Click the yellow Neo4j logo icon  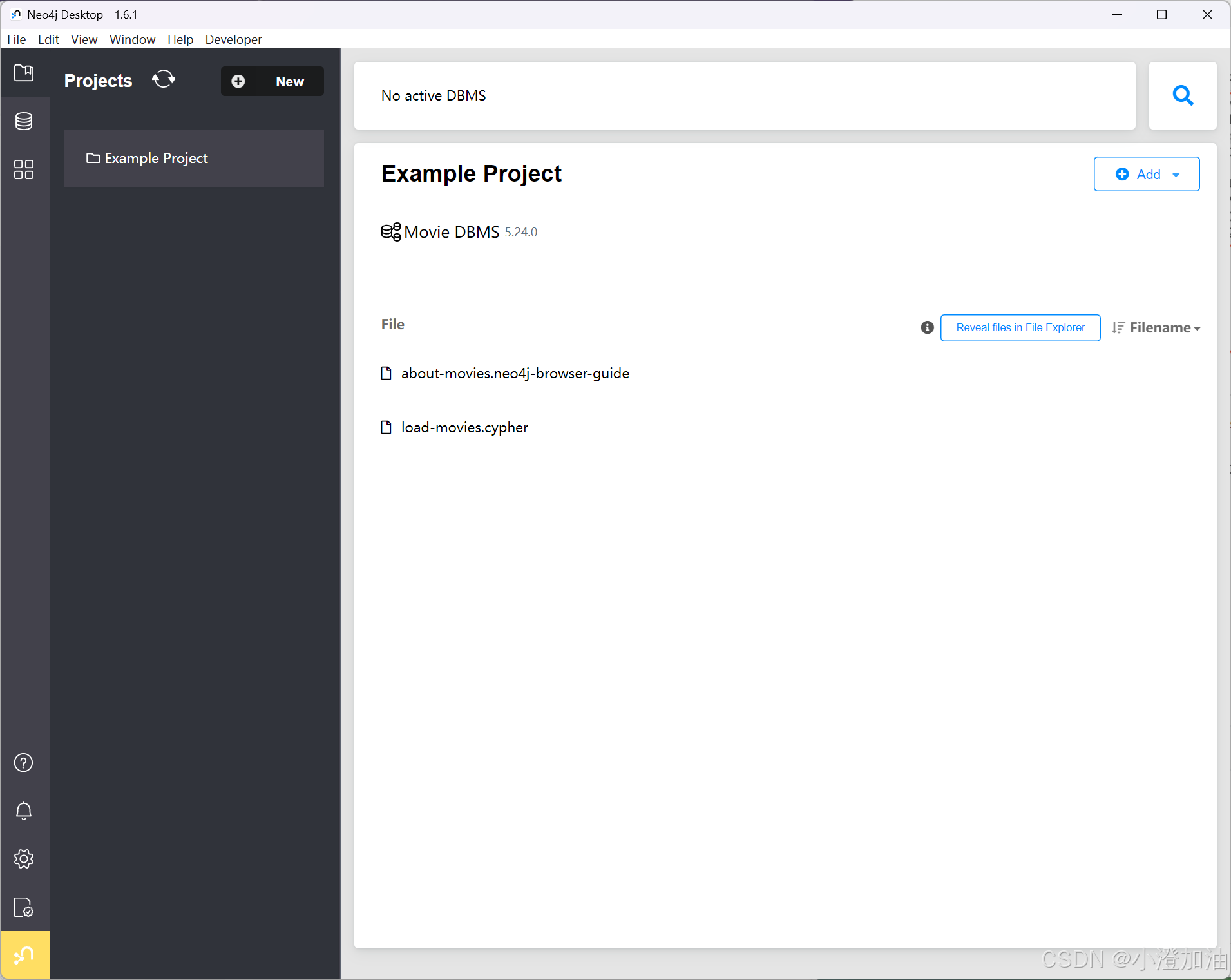point(24,955)
